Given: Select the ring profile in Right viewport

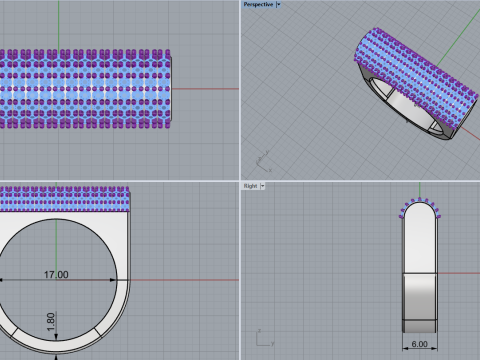Looking at the screenshot, I should tap(420, 266).
